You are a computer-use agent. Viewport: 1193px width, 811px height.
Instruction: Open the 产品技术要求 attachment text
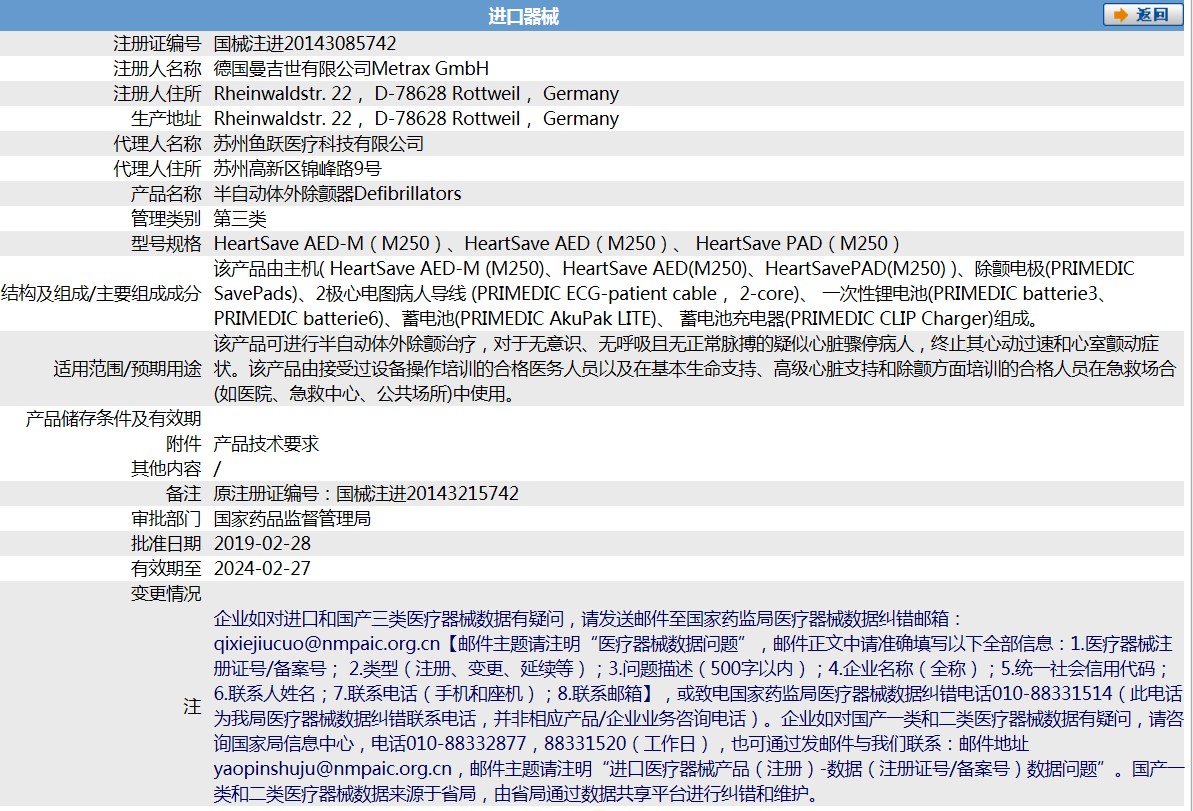click(266, 444)
